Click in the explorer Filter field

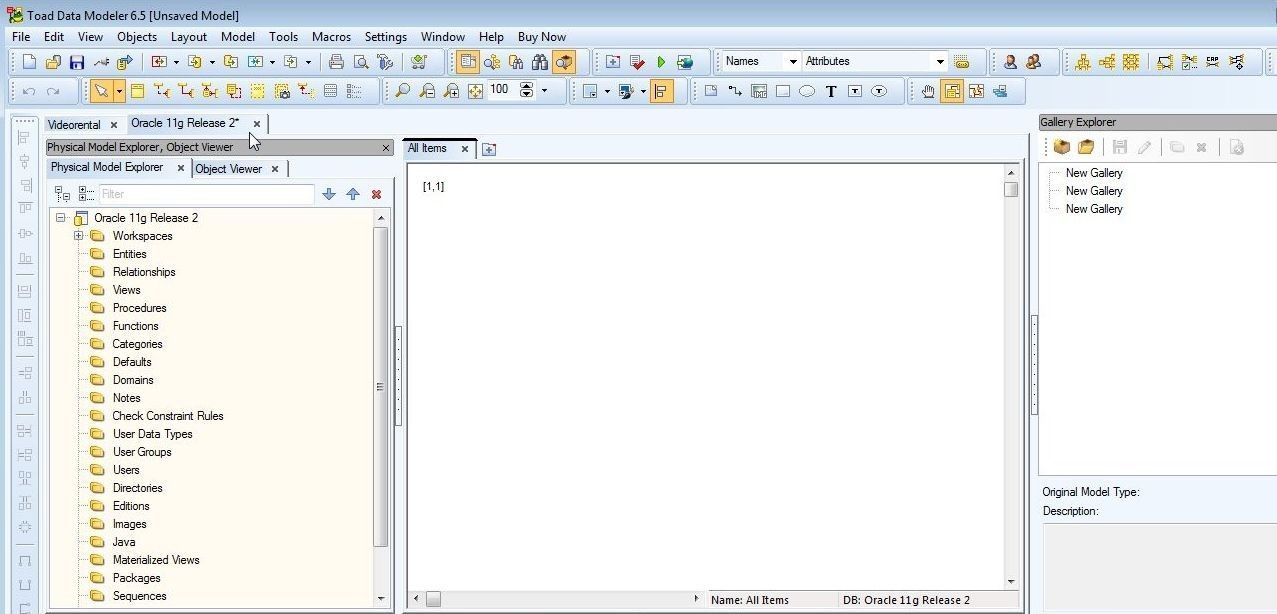pos(205,194)
